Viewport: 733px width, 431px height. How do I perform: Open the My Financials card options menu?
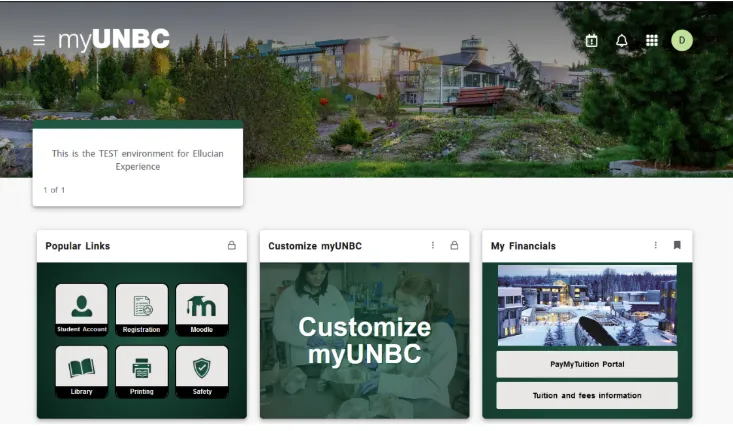click(655, 245)
